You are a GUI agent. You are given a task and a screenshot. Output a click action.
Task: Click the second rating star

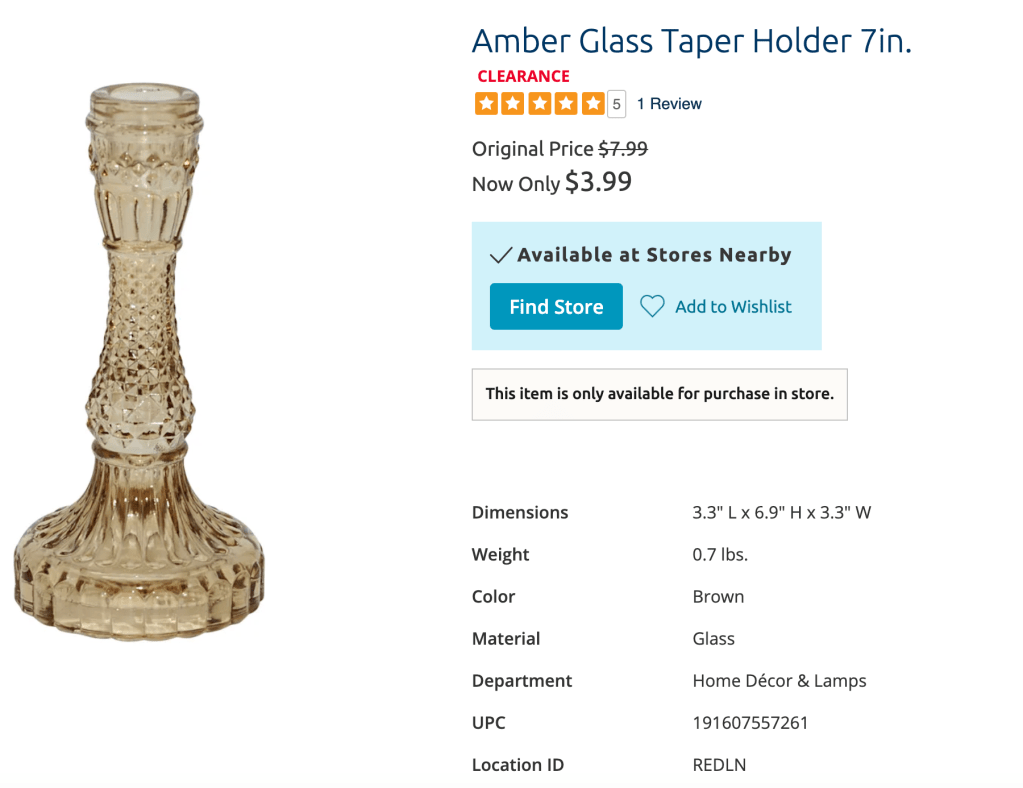[512, 103]
